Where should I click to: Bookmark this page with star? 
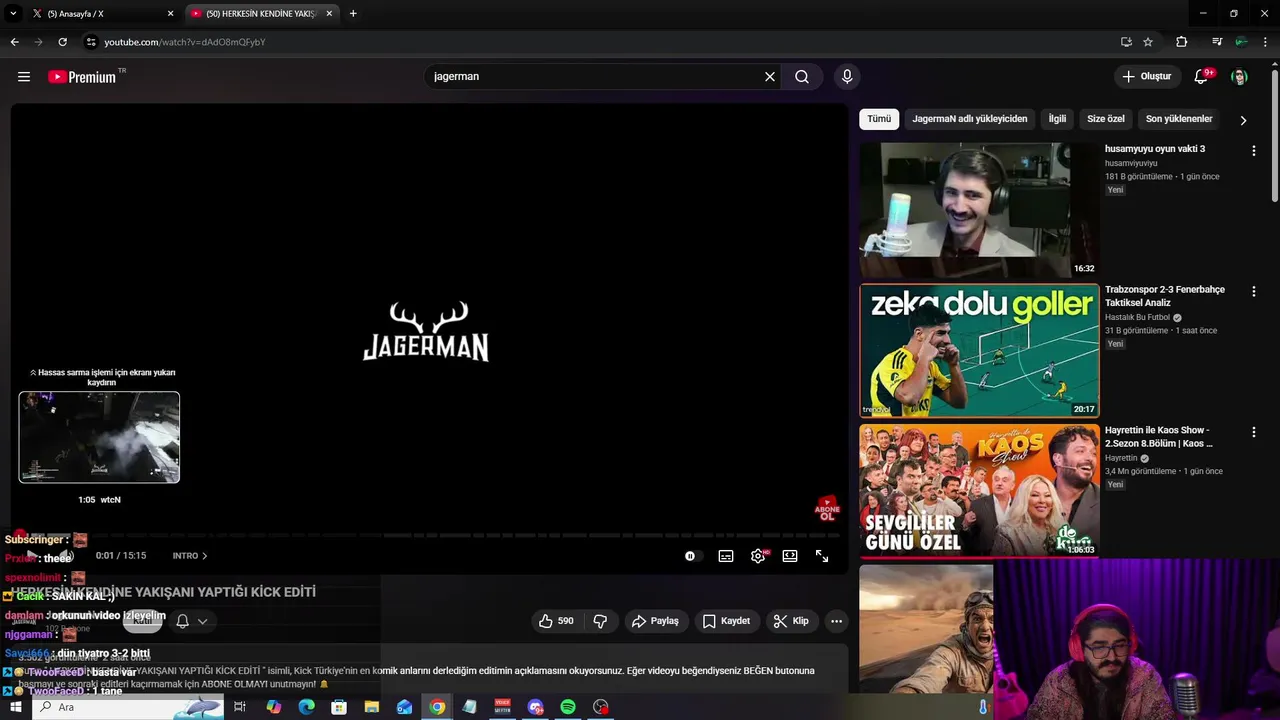[x=1148, y=42]
